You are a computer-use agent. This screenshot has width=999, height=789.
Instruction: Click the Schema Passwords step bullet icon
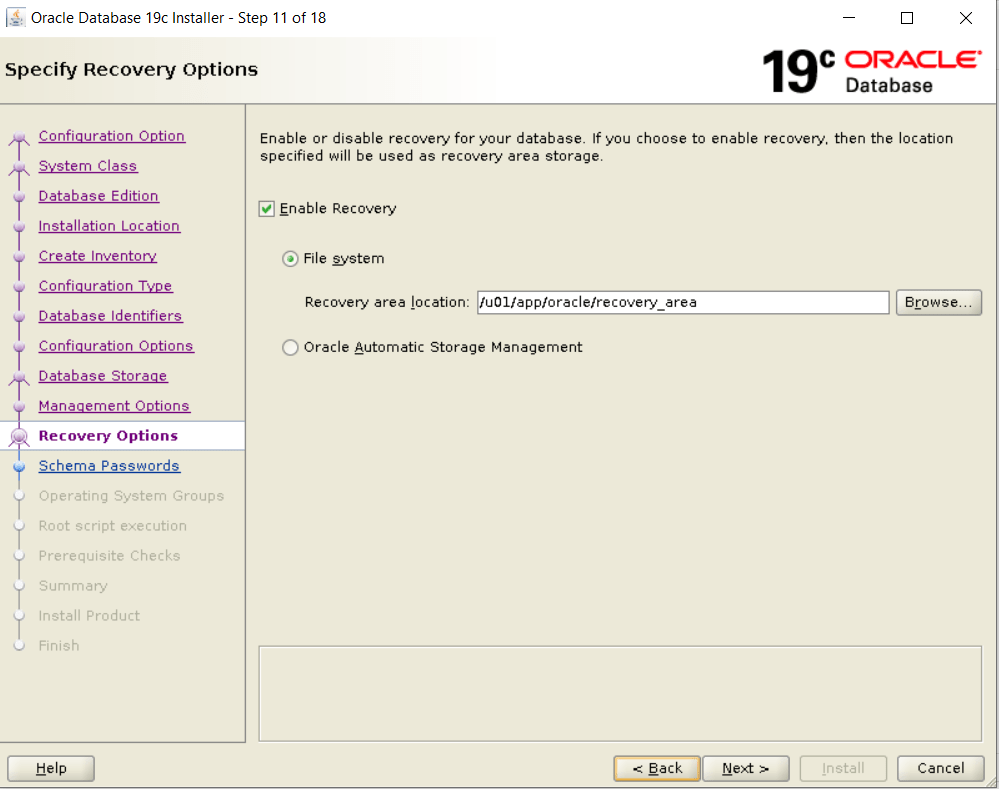tap(18, 466)
